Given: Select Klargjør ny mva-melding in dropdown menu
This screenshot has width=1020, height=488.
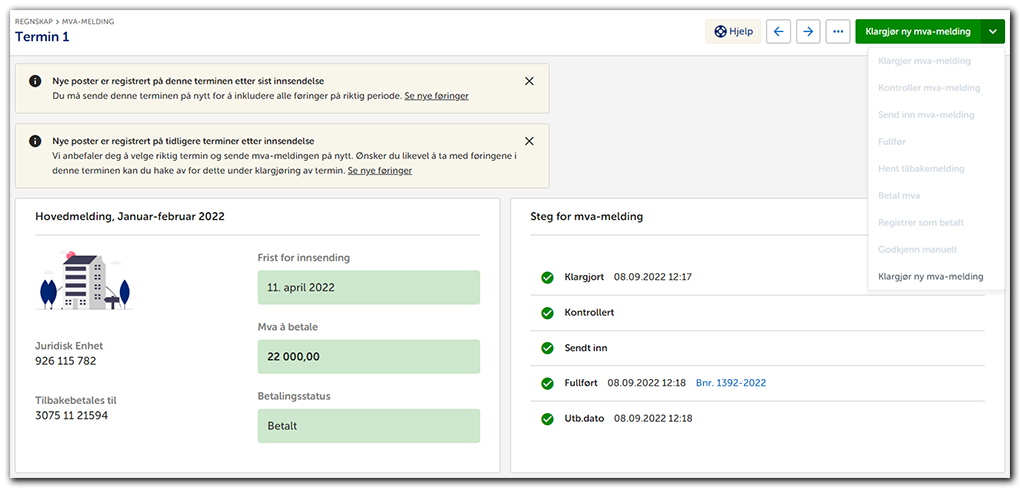Looking at the screenshot, I should point(930,276).
